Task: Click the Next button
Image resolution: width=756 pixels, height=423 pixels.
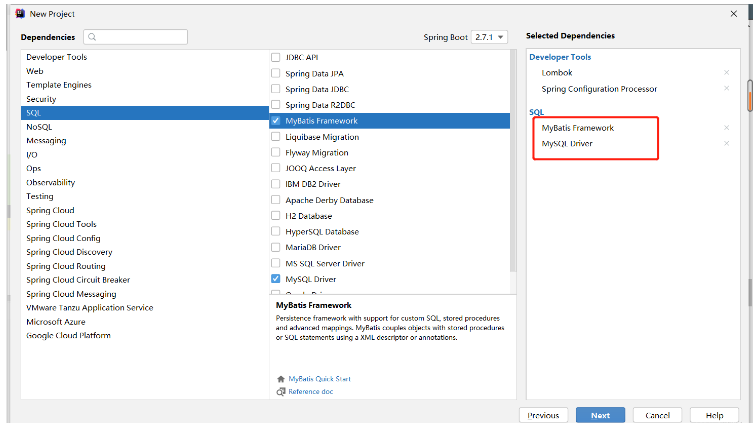Action: 600,414
